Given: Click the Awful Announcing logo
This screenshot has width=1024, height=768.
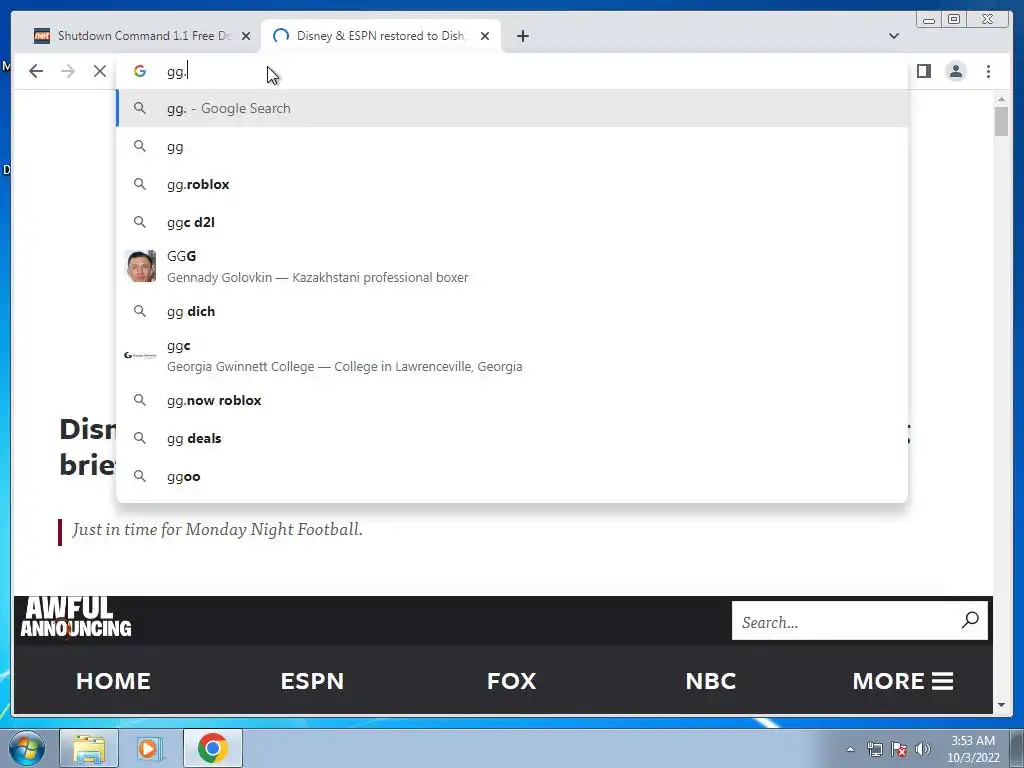Looking at the screenshot, I should tap(76, 617).
